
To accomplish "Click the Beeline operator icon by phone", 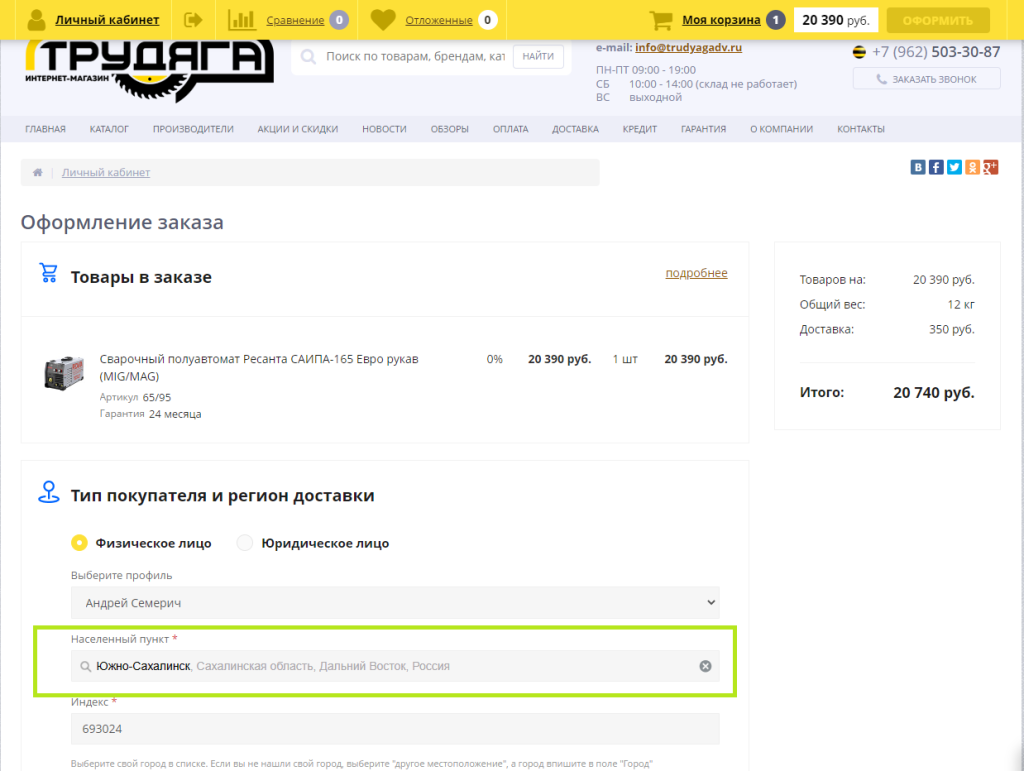I will click(859, 52).
